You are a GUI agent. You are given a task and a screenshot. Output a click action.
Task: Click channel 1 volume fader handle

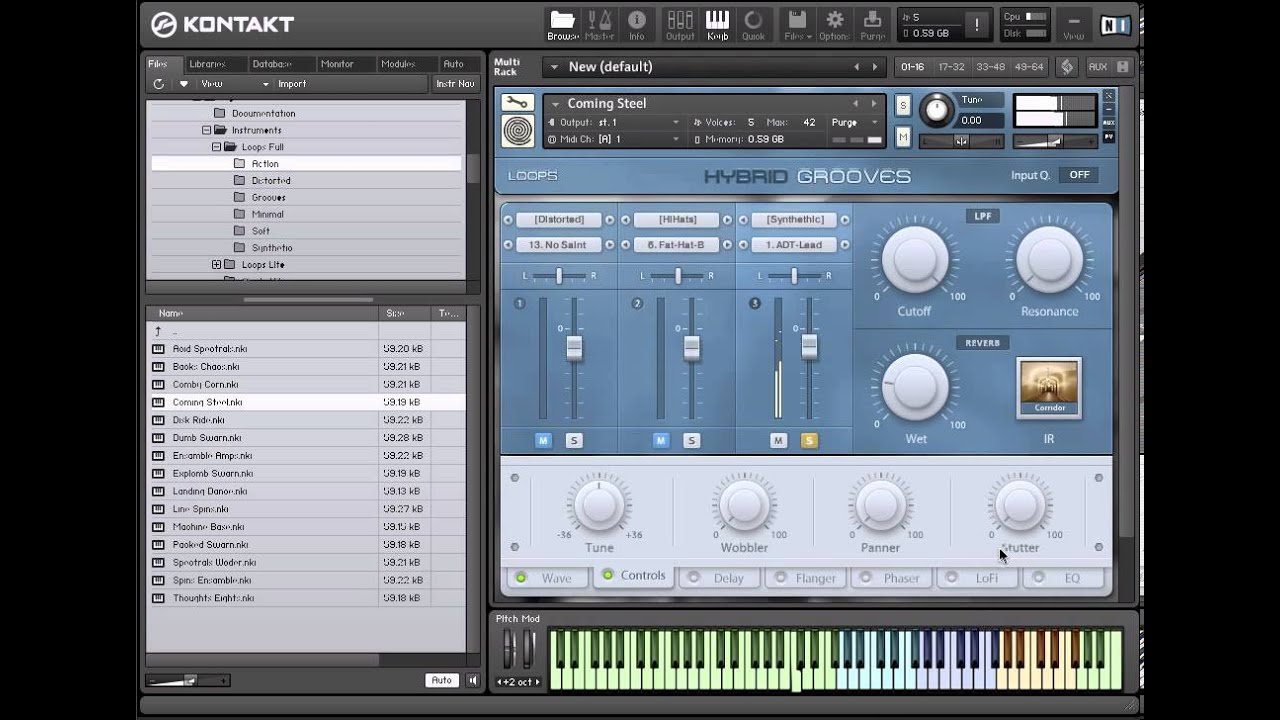point(574,348)
